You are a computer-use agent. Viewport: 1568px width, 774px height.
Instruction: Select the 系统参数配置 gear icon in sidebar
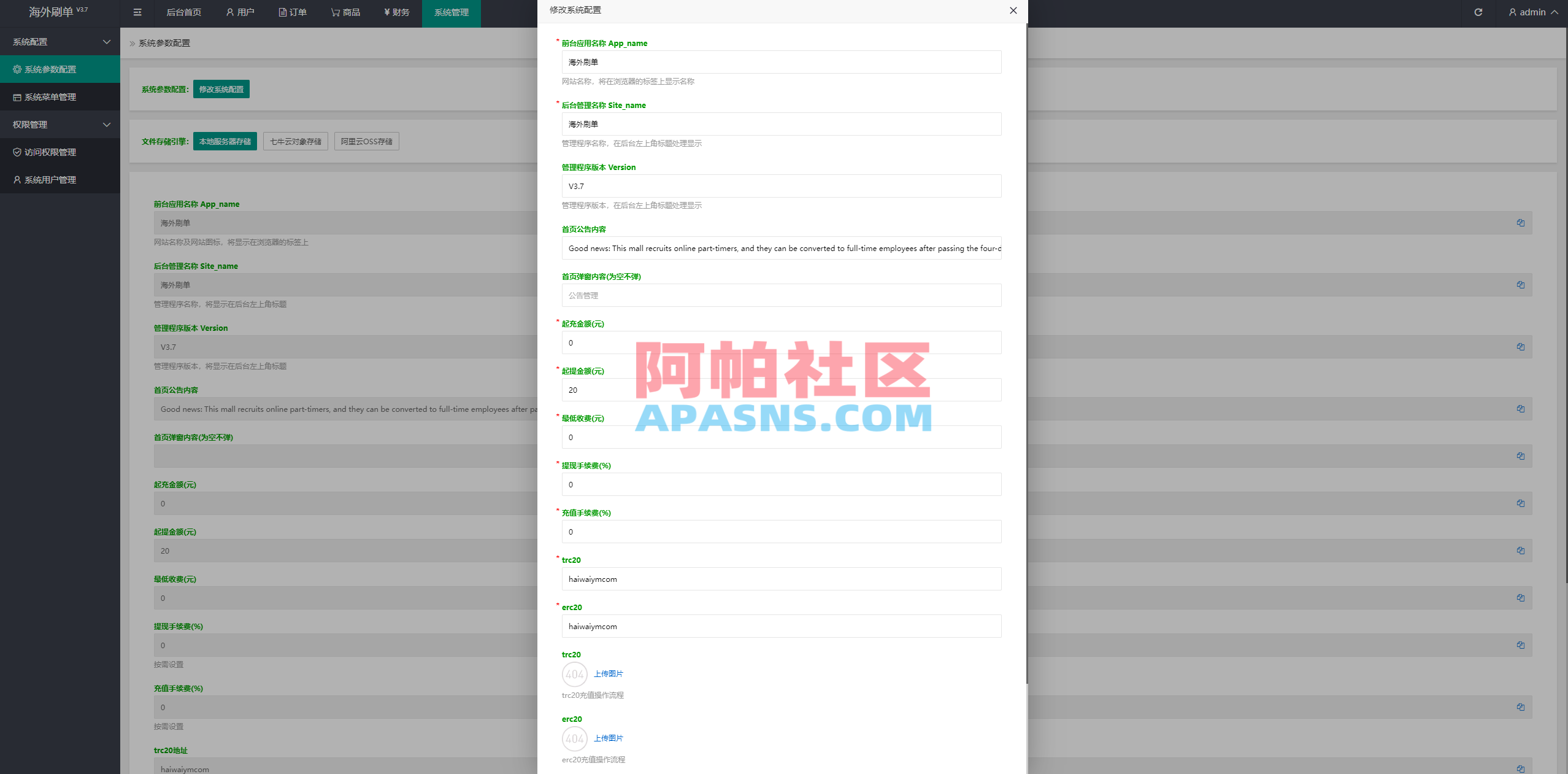coord(17,69)
